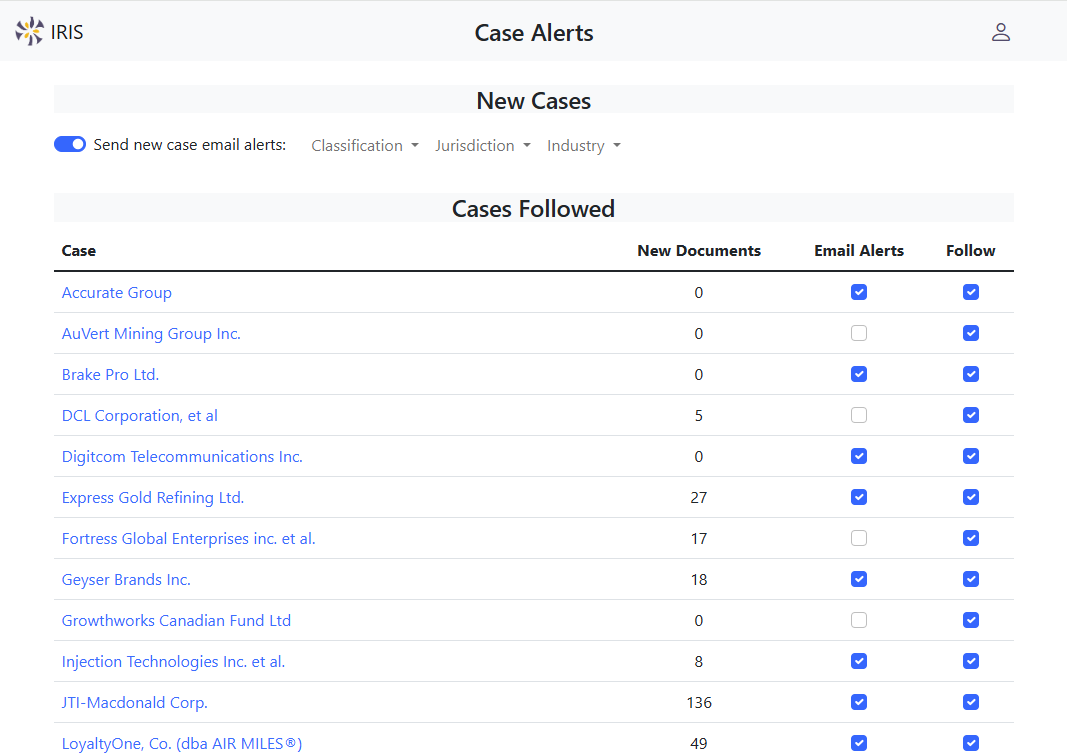Screen dimensions: 1067x756
Task: Open Fortress Global Enterprises inc. et al. case
Action: pyautogui.click(x=188, y=538)
